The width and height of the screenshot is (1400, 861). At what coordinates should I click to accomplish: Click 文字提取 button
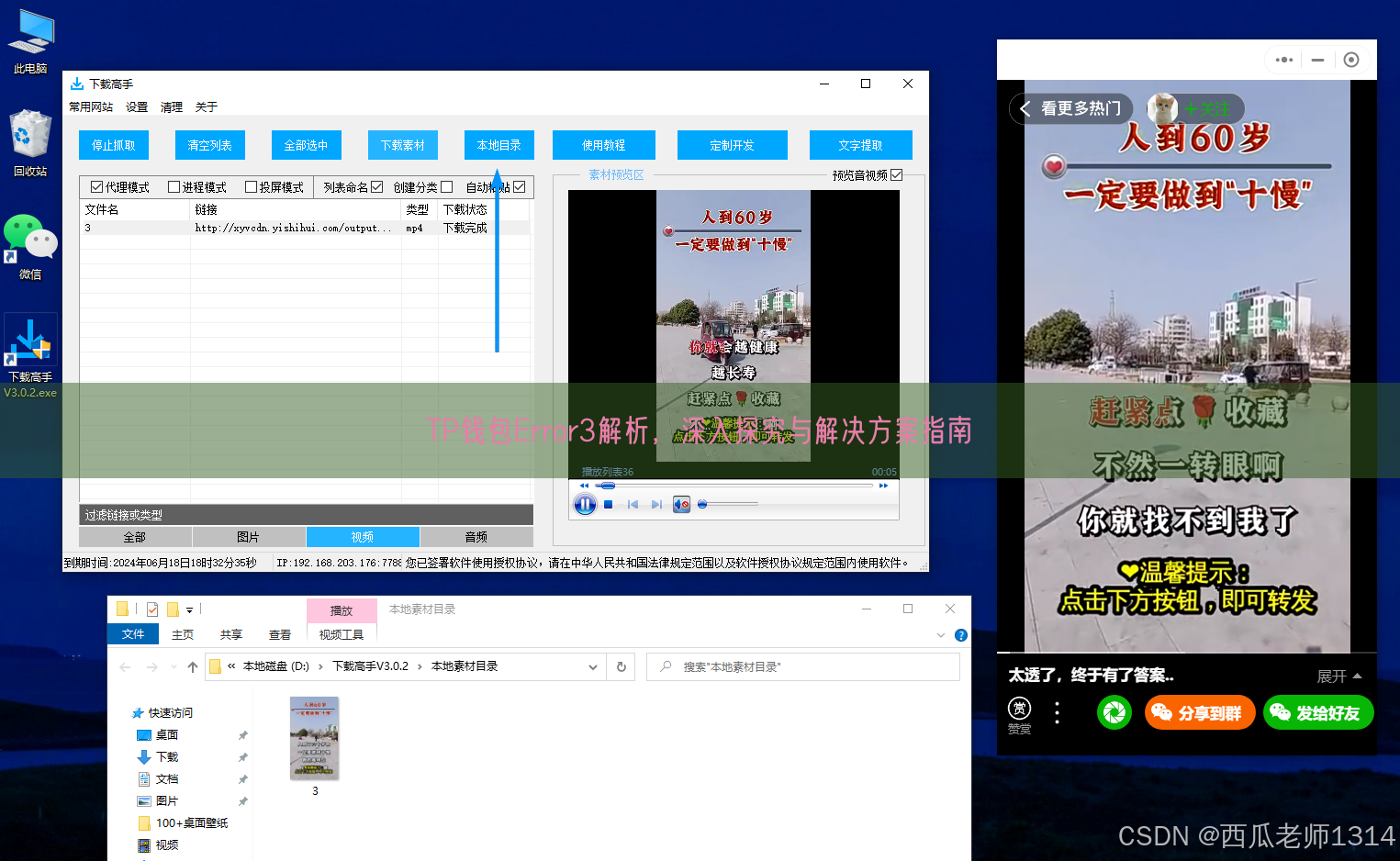861,145
